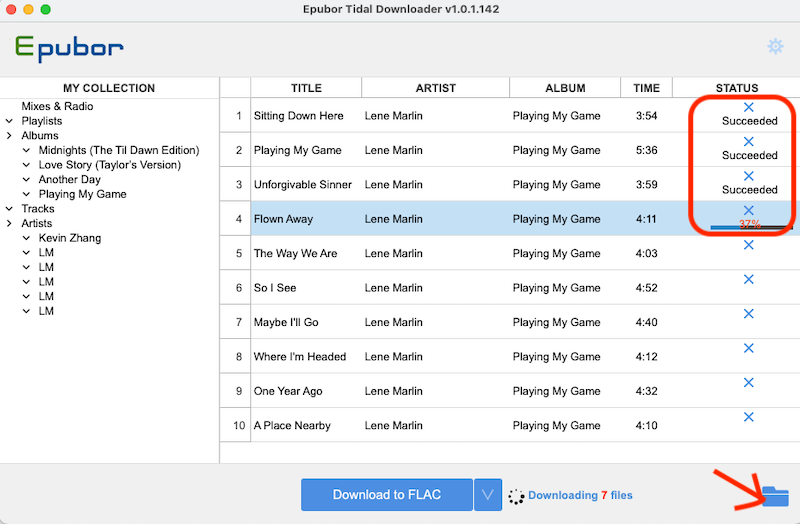The width and height of the screenshot is (800, 524).
Task: Click the Epubor logo
Action: click(69, 48)
